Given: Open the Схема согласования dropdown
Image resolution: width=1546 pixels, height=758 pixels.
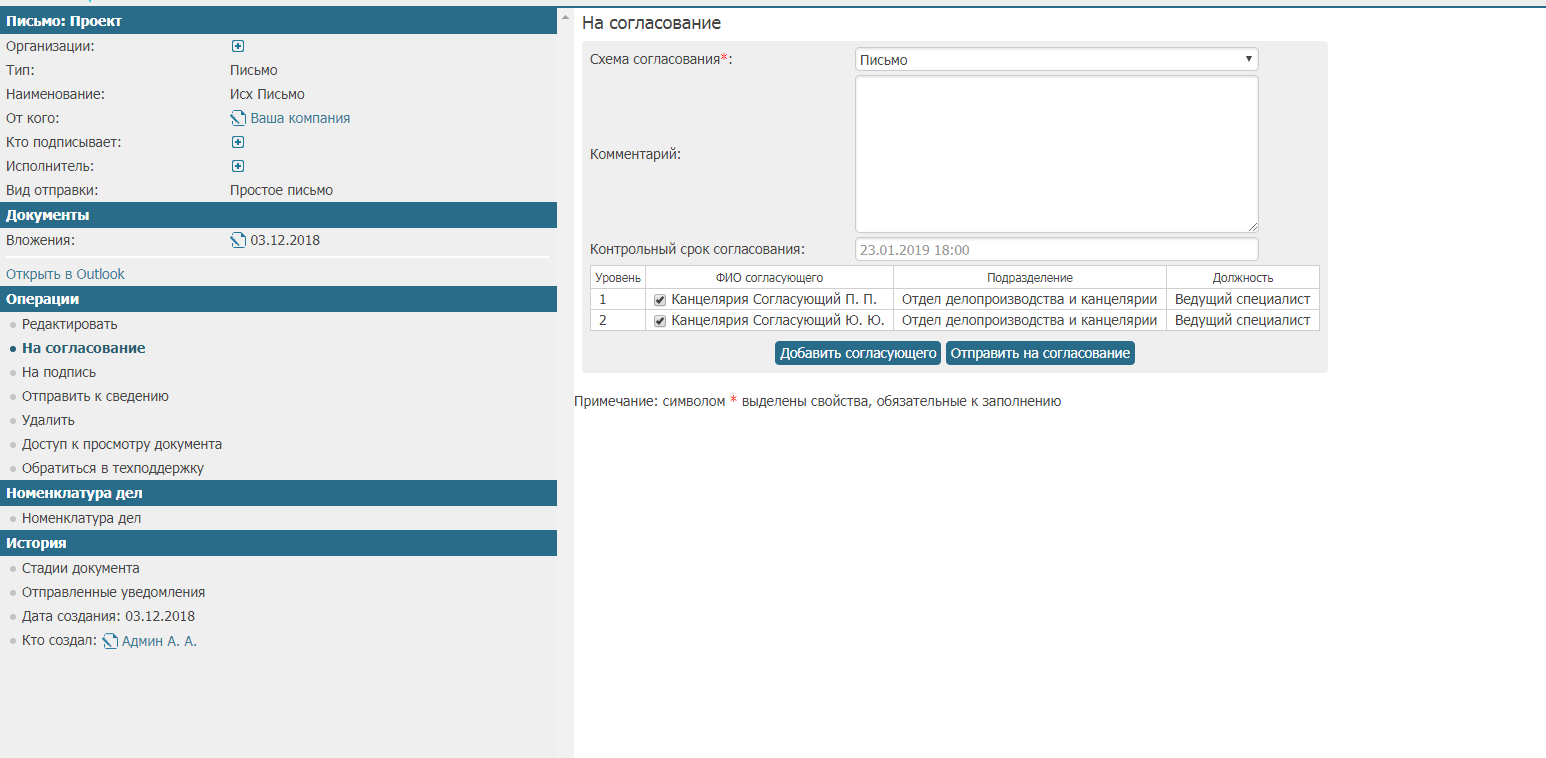Looking at the screenshot, I should tap(1057, 60).
